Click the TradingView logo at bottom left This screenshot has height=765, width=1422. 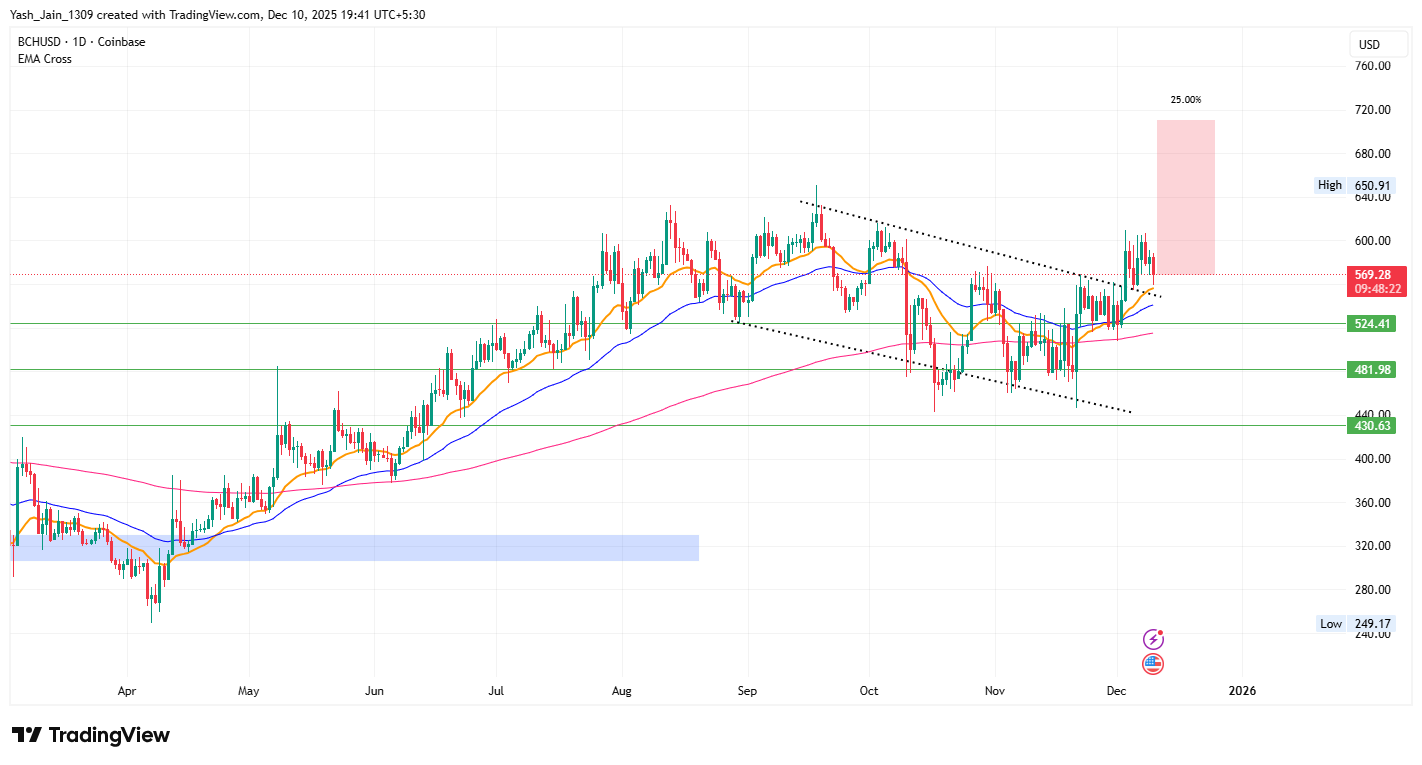tap(91, 735)
